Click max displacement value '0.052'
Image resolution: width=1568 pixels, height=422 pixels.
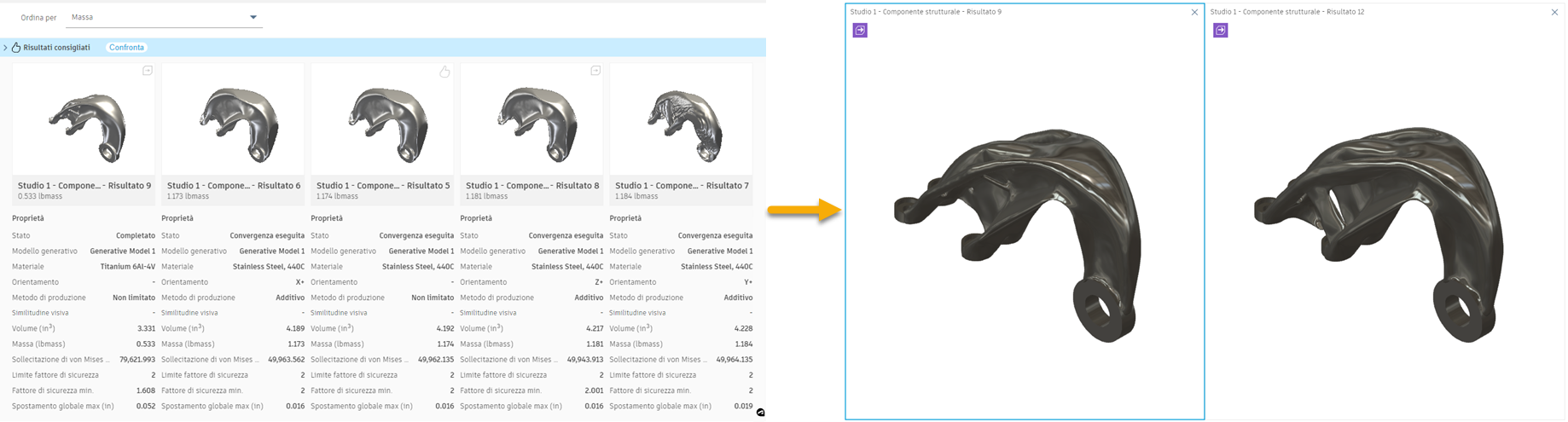click(146, 407)
